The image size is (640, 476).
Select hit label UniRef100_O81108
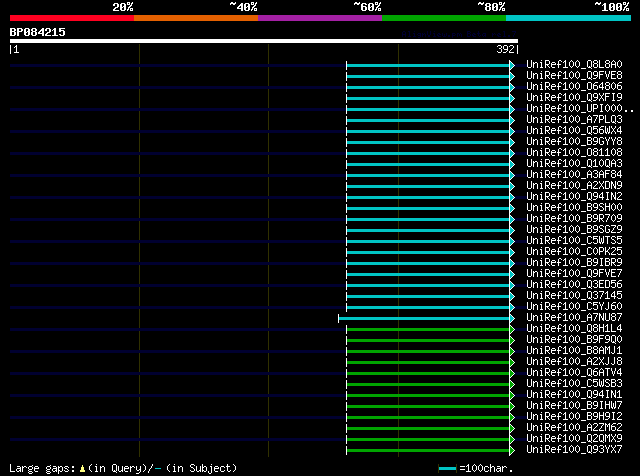click(574, 153)
